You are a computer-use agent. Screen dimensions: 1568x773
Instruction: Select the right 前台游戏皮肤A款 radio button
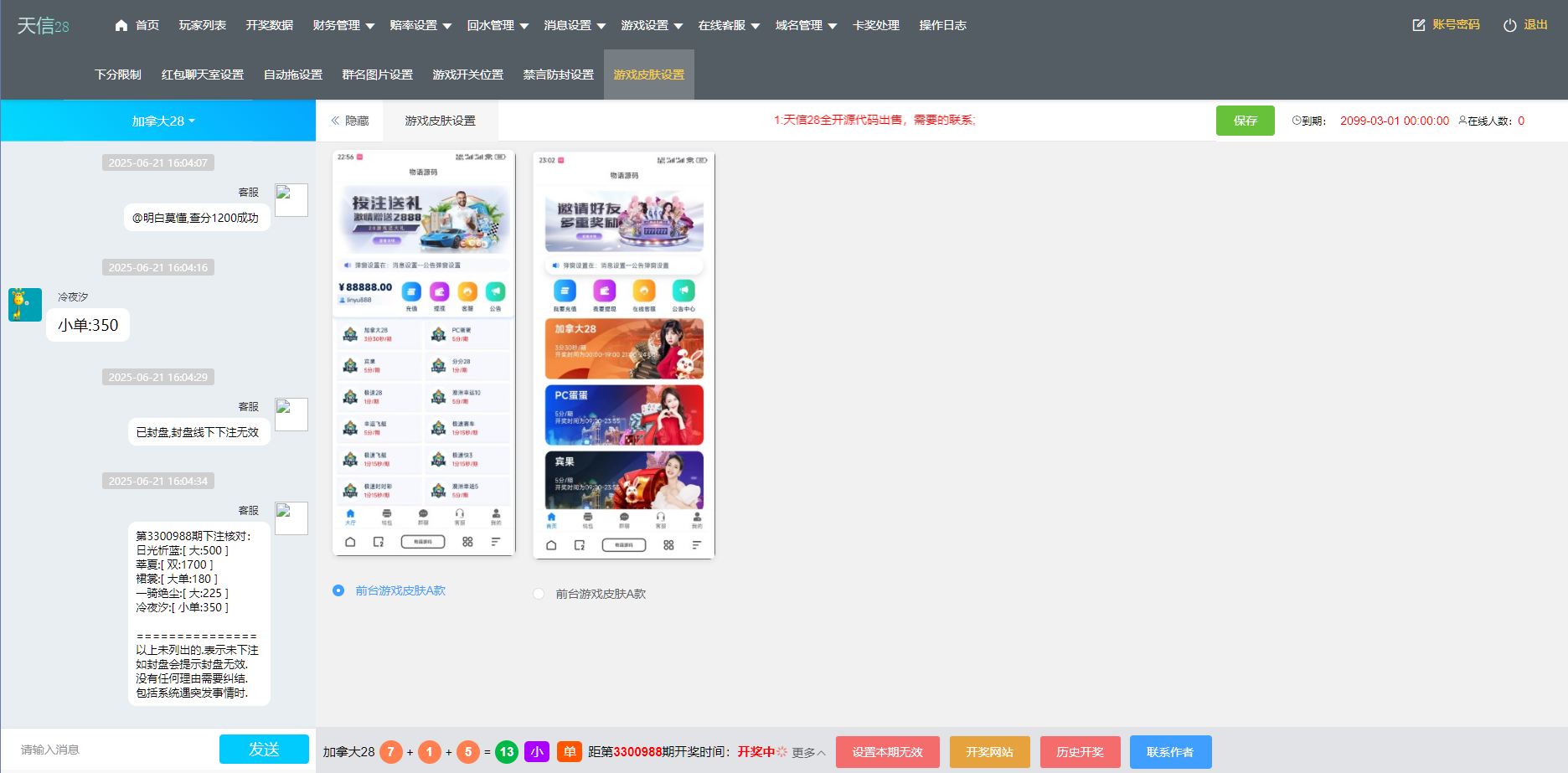pos(539,594)
